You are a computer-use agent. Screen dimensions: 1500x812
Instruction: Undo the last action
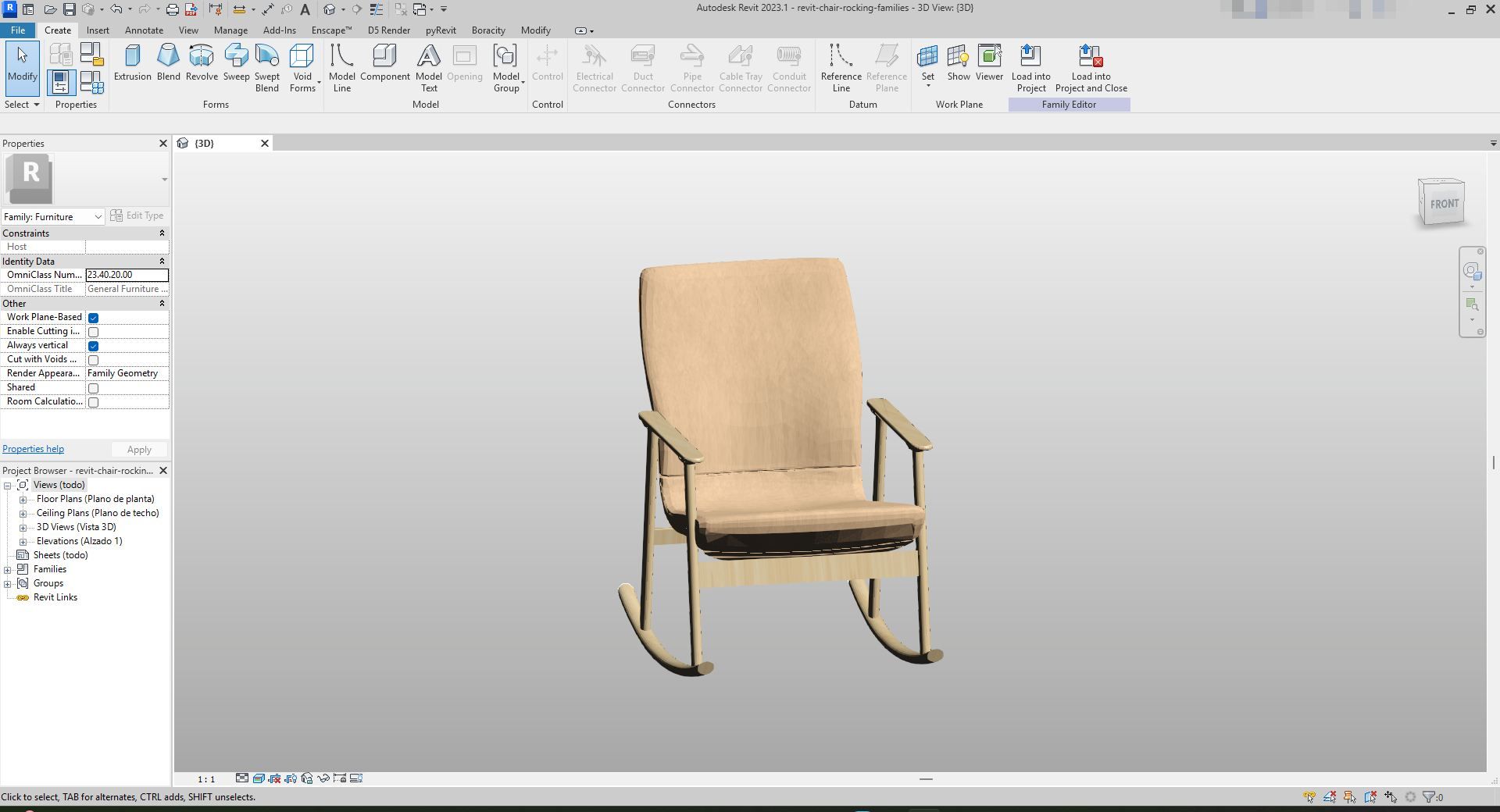pyautogui.click(x=116, y=9)
